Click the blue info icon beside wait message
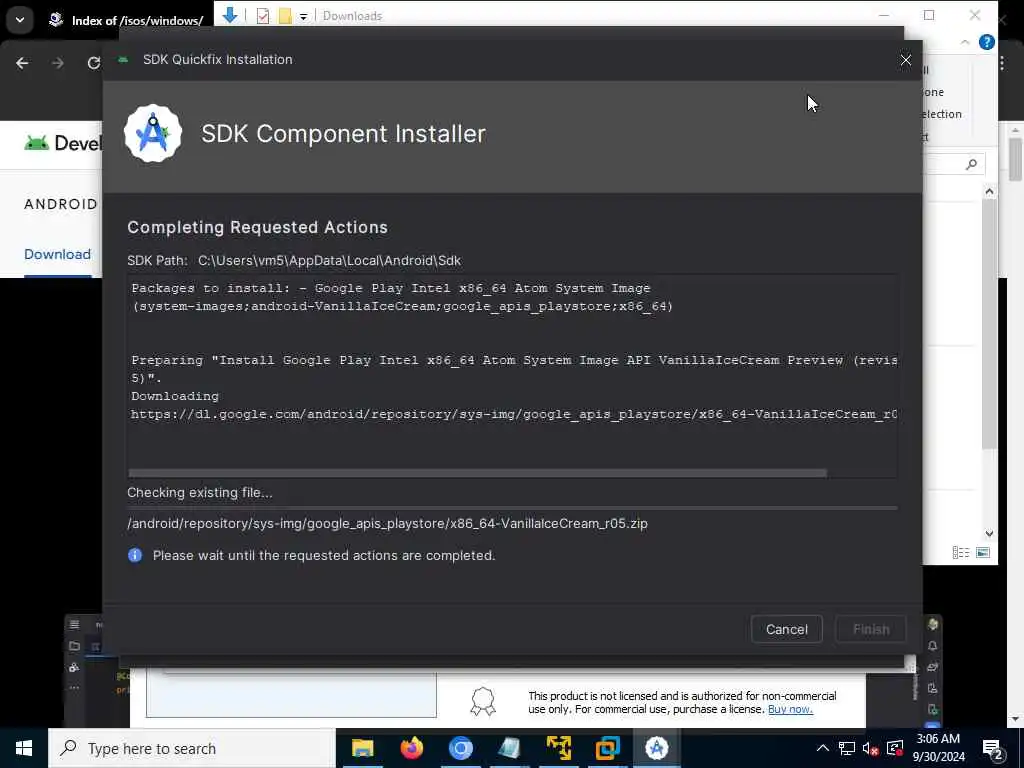This screenshot has width=1024, height=768. 135,555
